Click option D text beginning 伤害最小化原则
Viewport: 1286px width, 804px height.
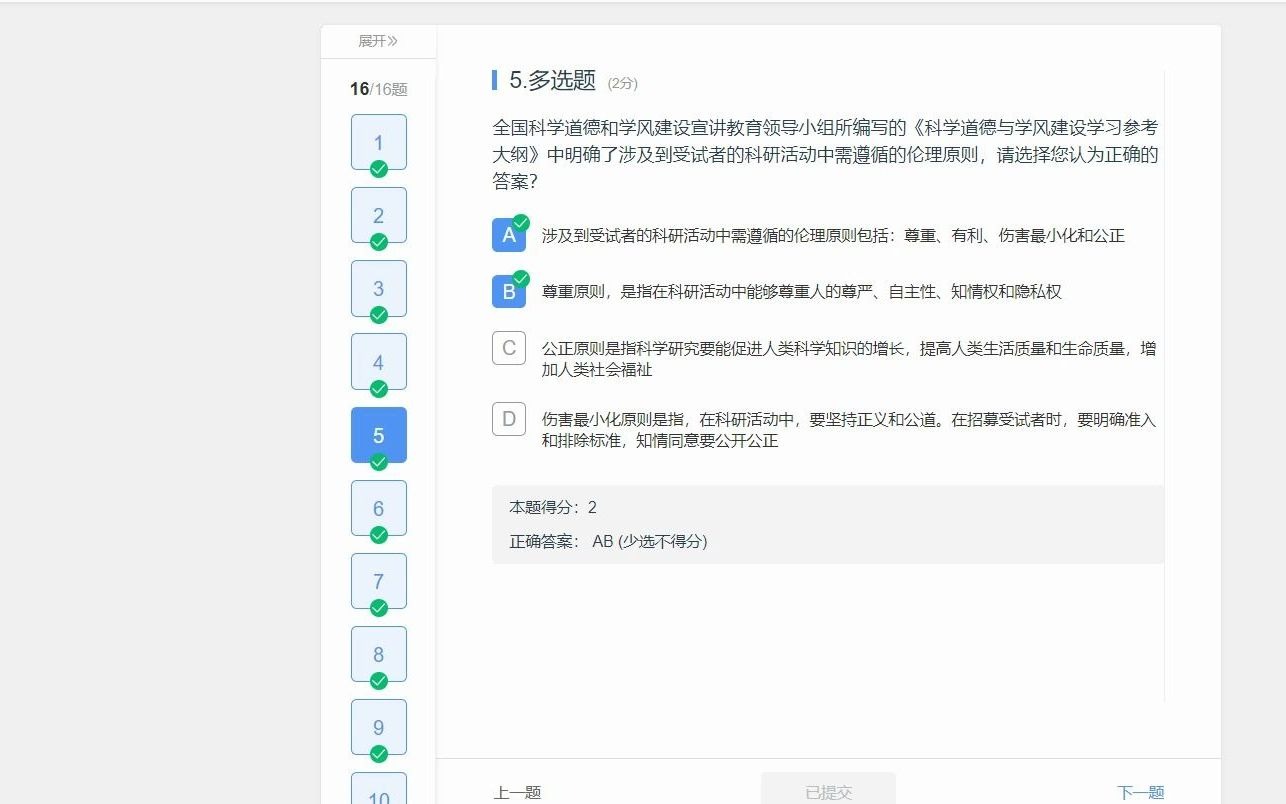tap(849, 430)
